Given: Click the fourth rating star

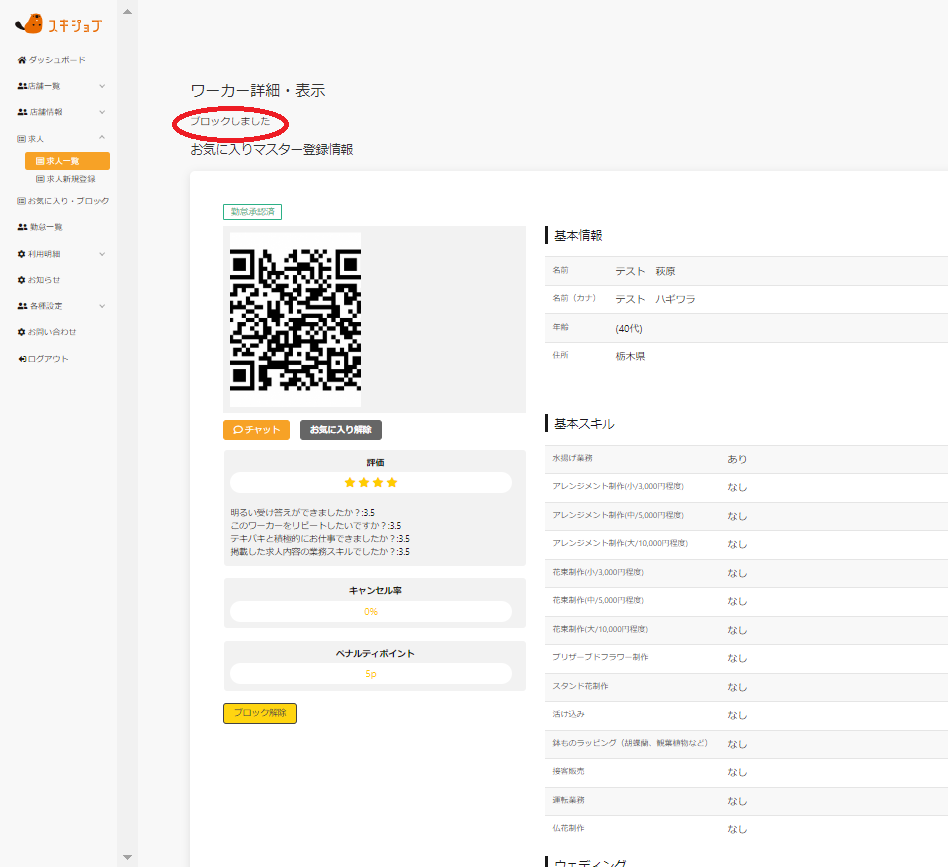Looking at the screenshot, I should point(392,482).
